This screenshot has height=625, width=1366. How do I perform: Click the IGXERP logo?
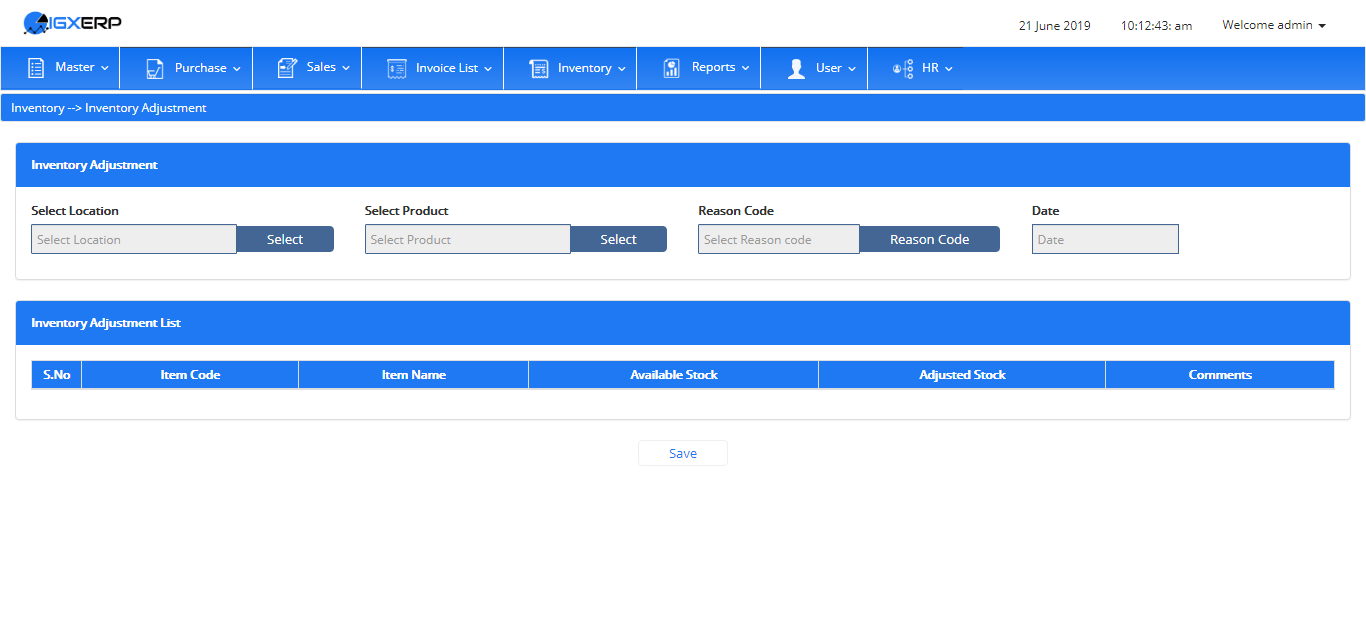72,22
